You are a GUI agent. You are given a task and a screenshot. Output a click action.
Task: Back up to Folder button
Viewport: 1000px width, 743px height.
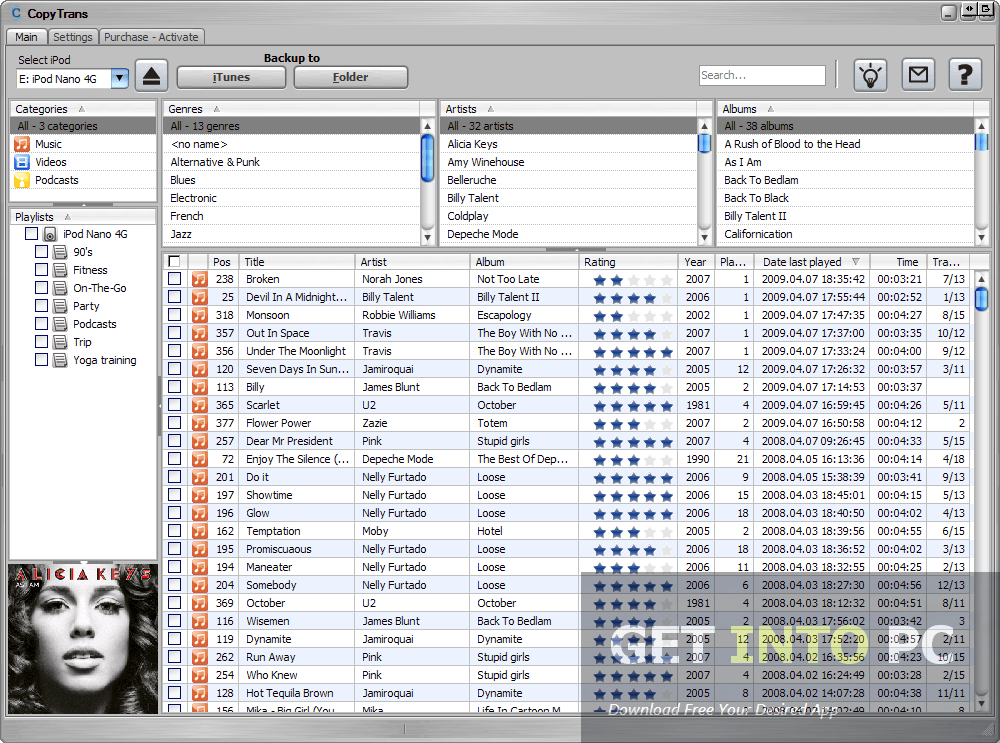(x=350, y=77)
